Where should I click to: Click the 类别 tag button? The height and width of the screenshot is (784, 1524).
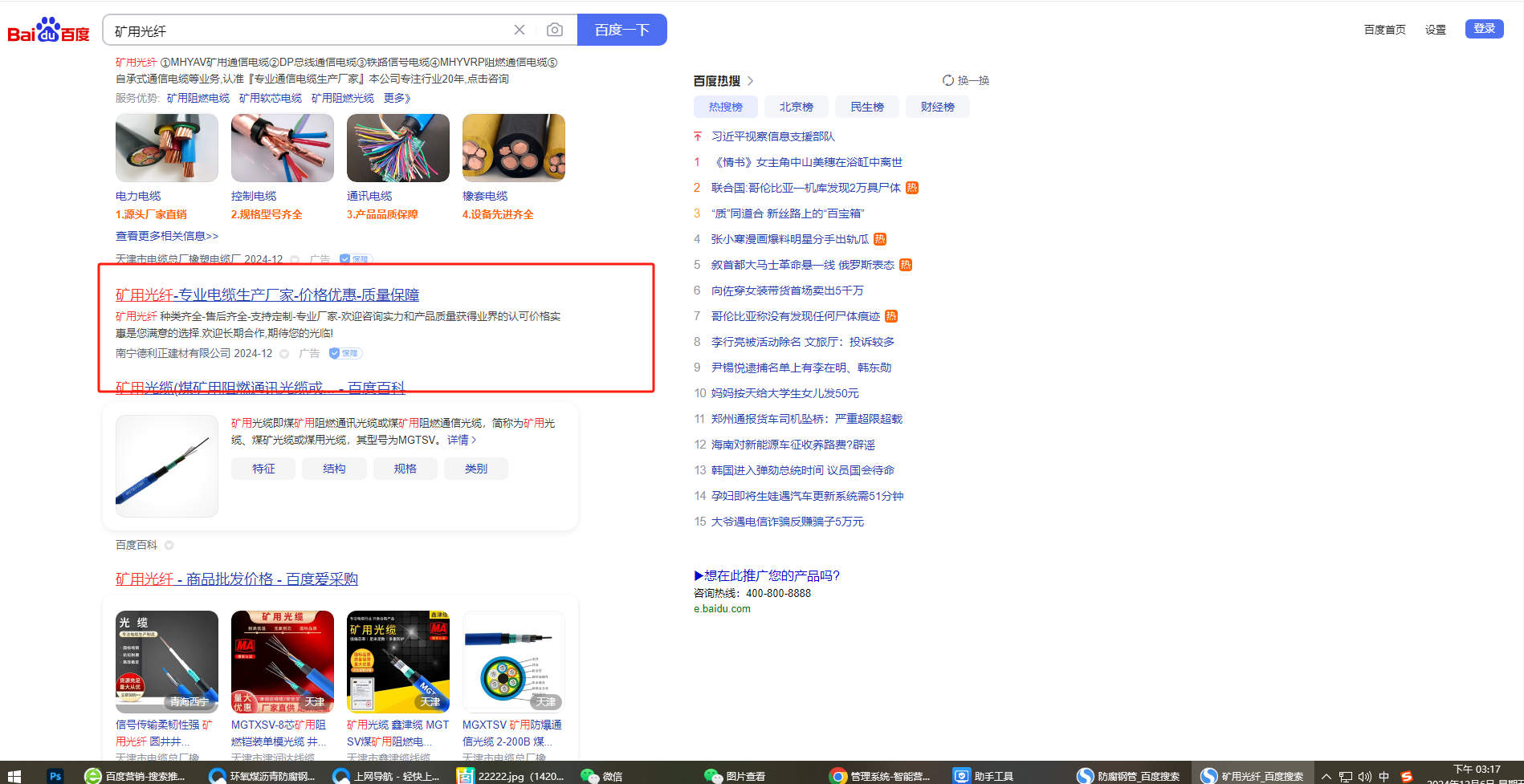[476, 469]
